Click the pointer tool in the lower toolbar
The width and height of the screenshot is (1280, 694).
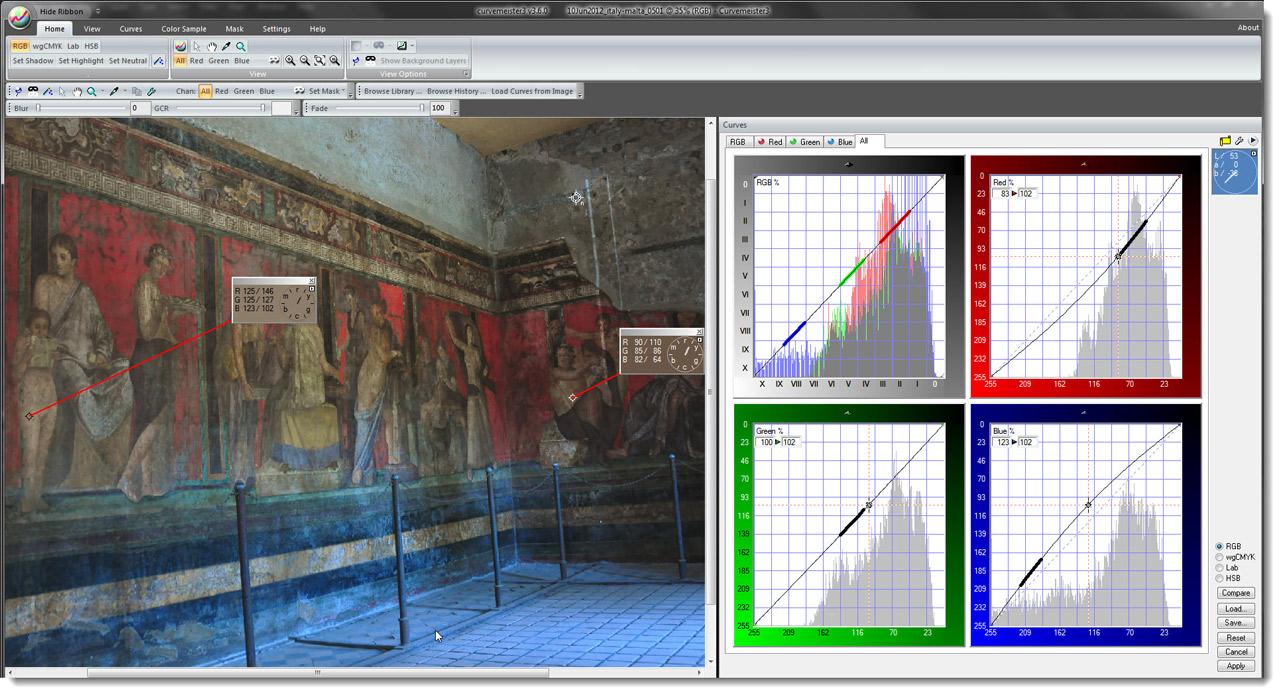point(62,92)
